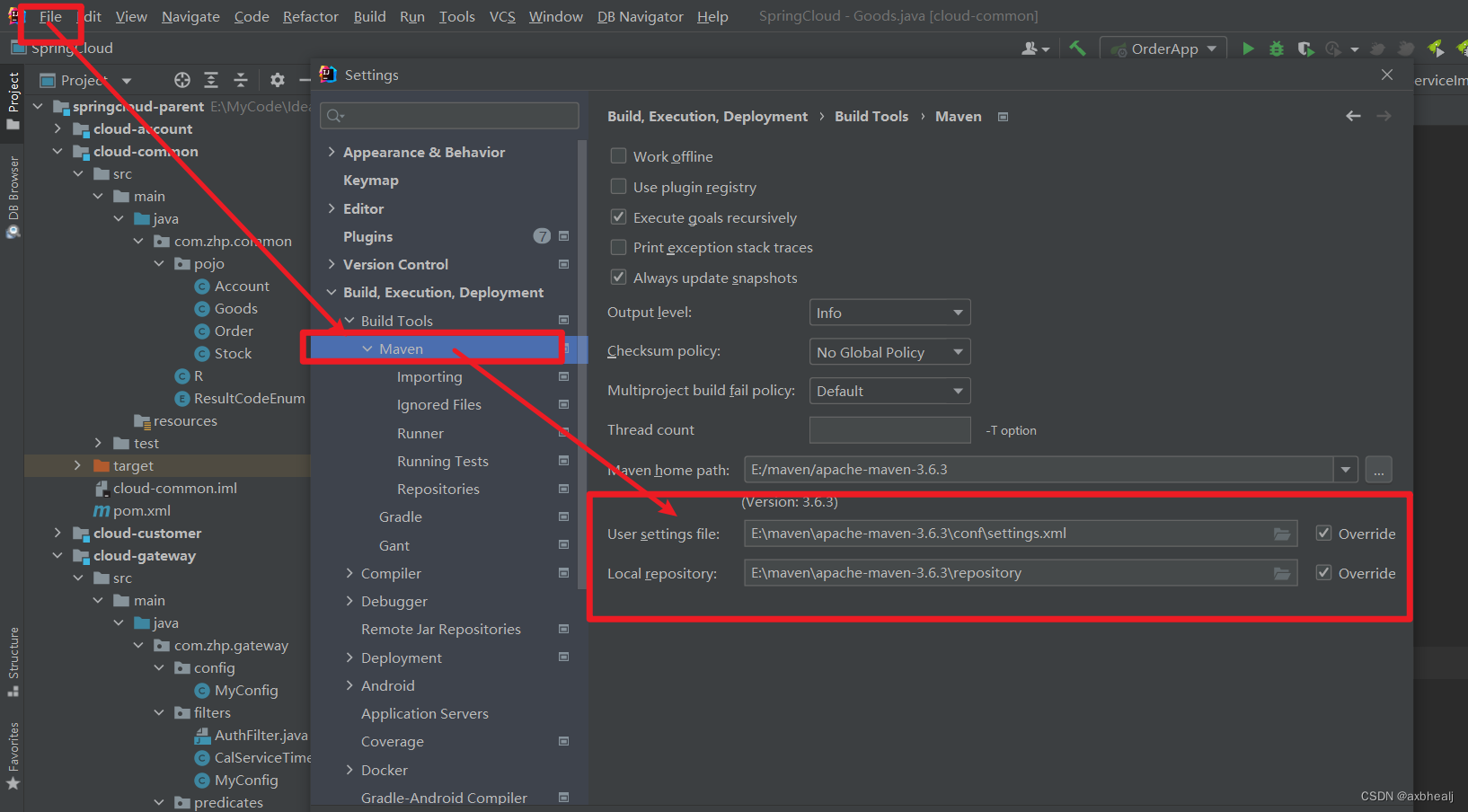Click the settings search box
The image size is (1468, 812).
point(450,115)
